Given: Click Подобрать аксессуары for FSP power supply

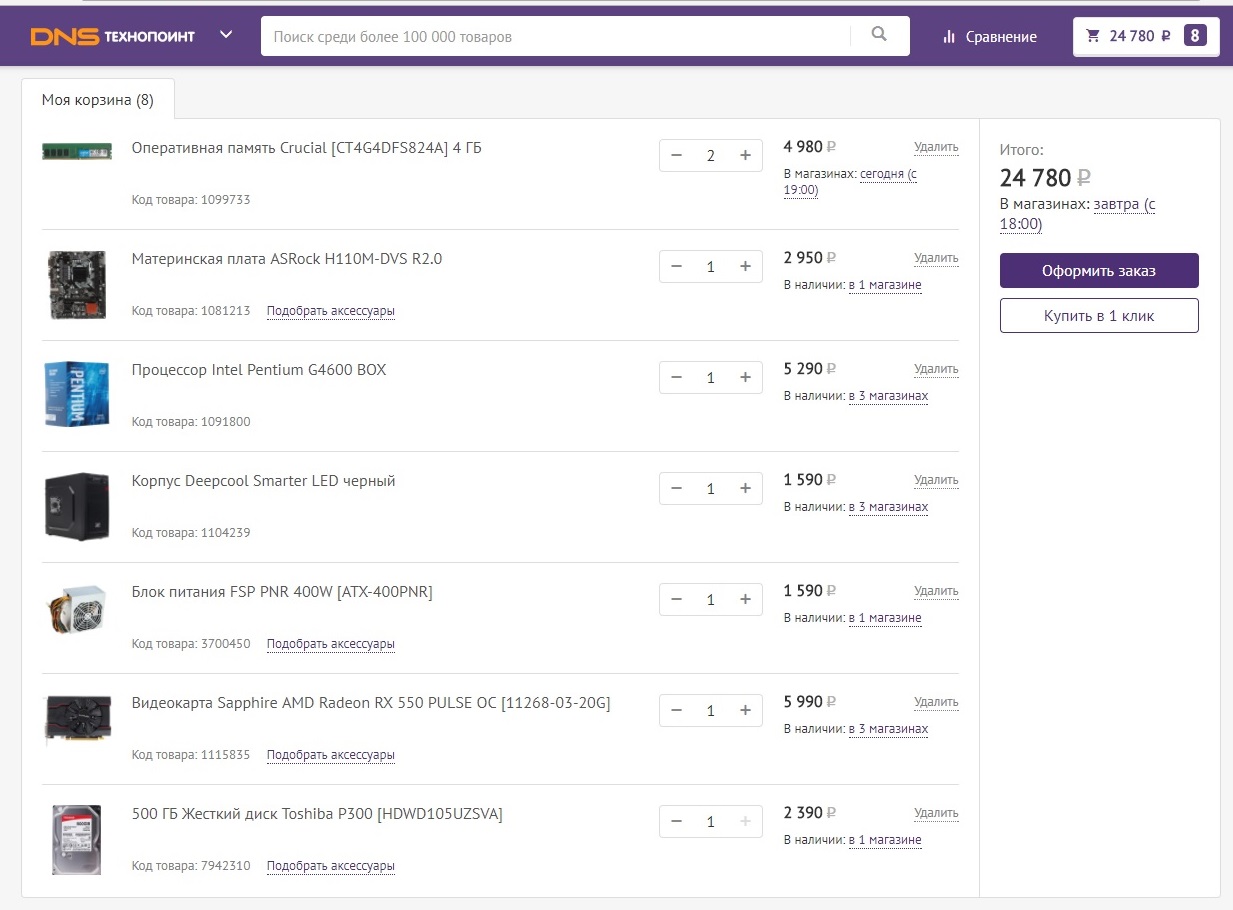Looking at the screenshot, I should tap(331, 644).
